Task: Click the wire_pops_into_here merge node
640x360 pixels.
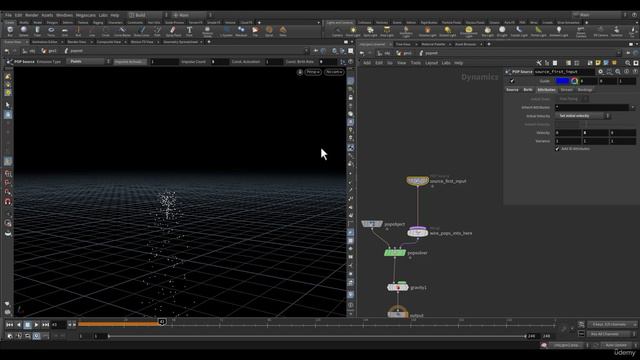Action: pos(418,233)
